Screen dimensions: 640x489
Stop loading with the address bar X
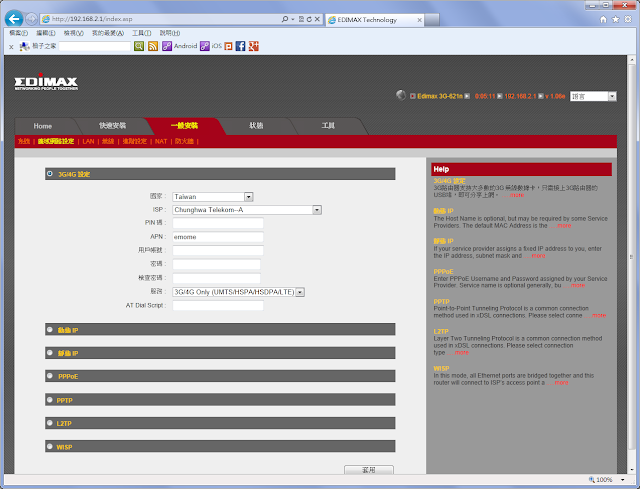tap(317, 19)
